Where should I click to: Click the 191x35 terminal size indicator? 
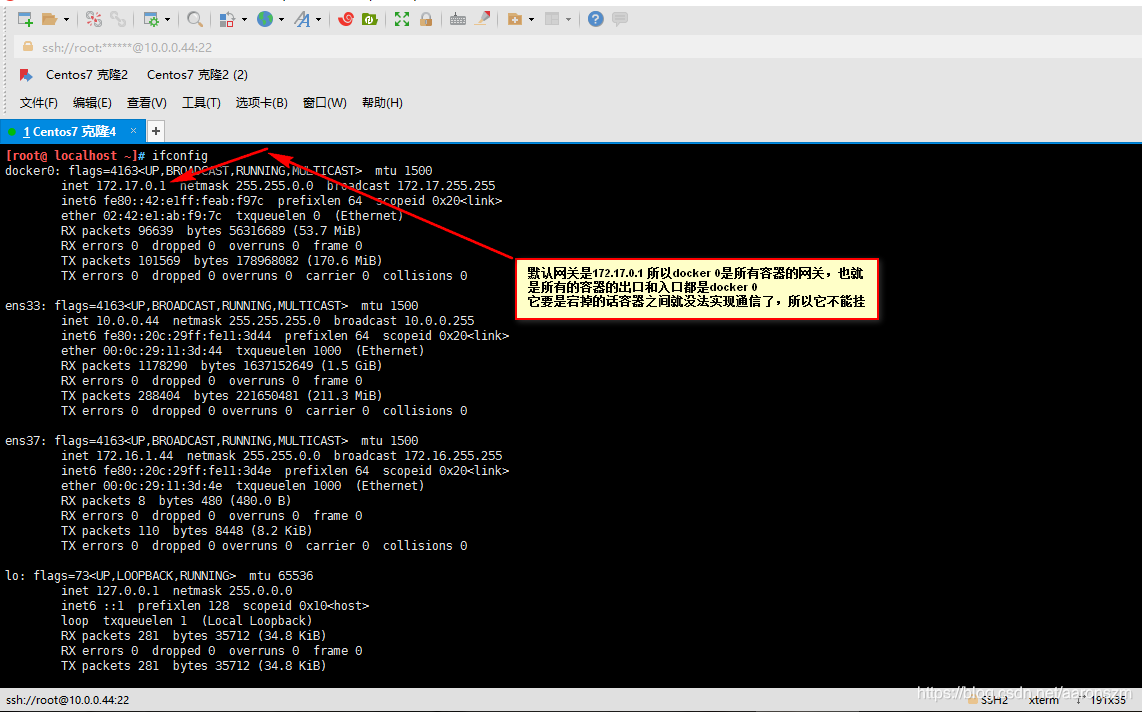(1108, 700)
